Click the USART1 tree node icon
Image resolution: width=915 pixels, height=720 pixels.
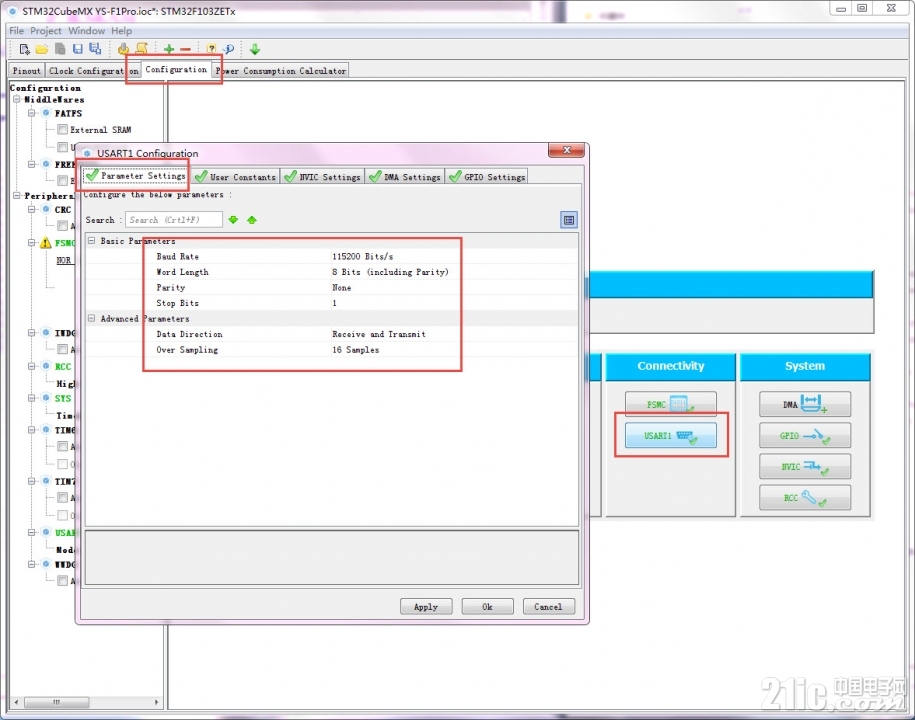[46, 532]
